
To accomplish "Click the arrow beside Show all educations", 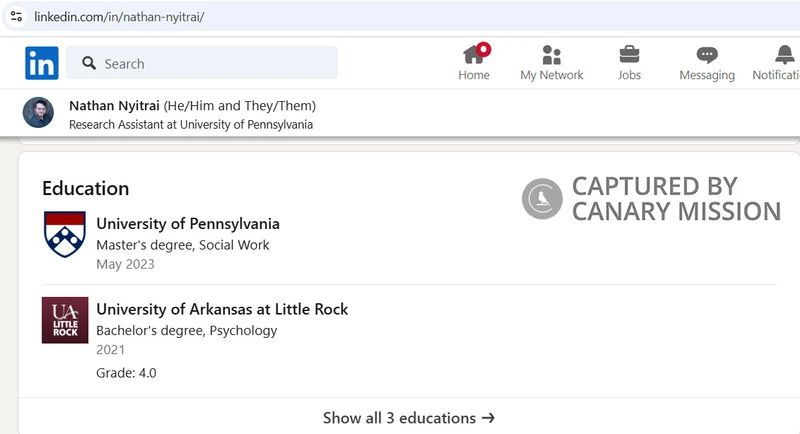I will (x=488, y=418).
